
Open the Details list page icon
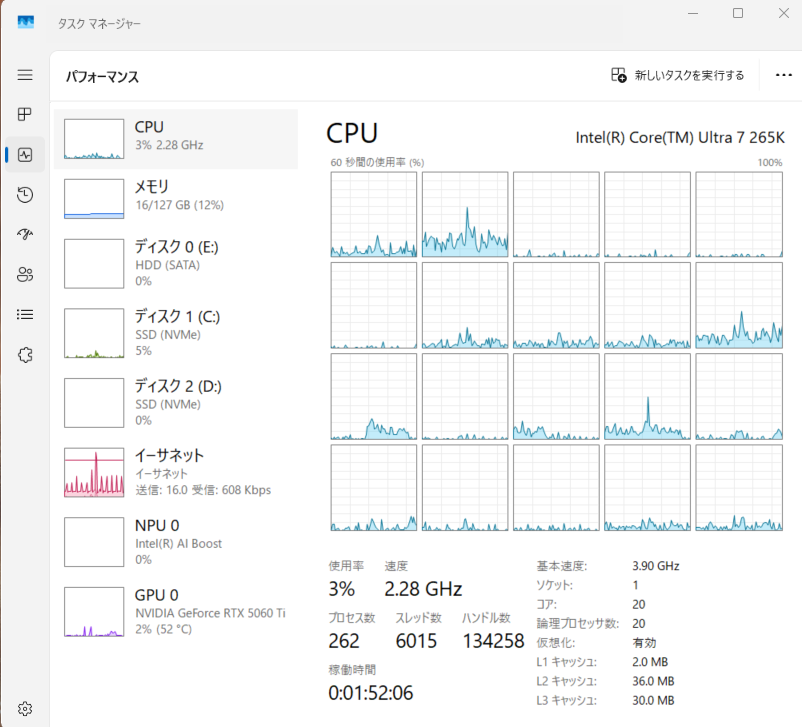coord(25,314)
